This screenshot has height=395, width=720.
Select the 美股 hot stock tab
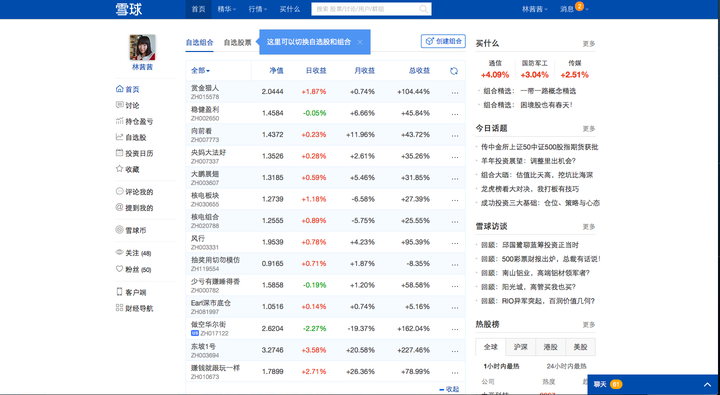click(x=580, y=347)
